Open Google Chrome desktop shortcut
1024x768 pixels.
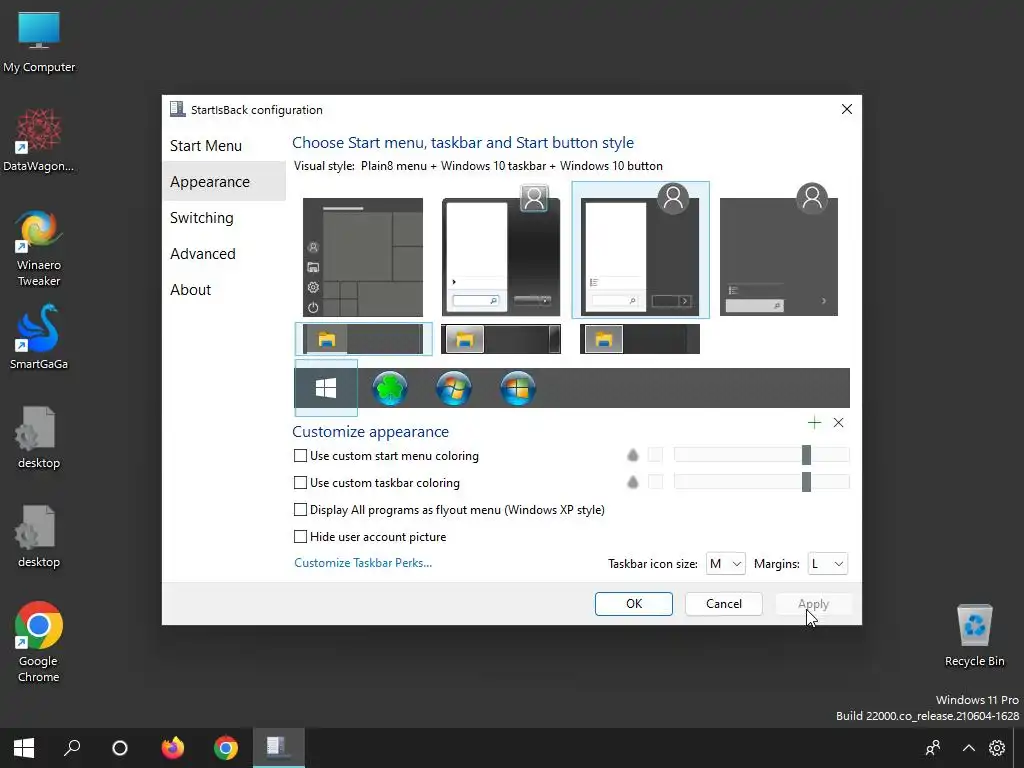pyautogui.click(x=39, y=642)
